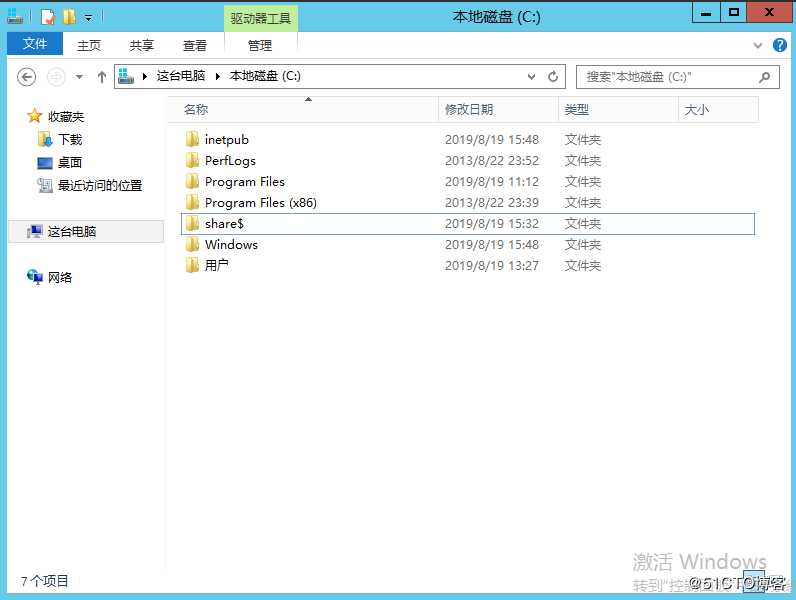The width and height of the screenshot is (796, 600).
Task: Select 收藏夹 in navigation pane
Action: click(66, 117)
